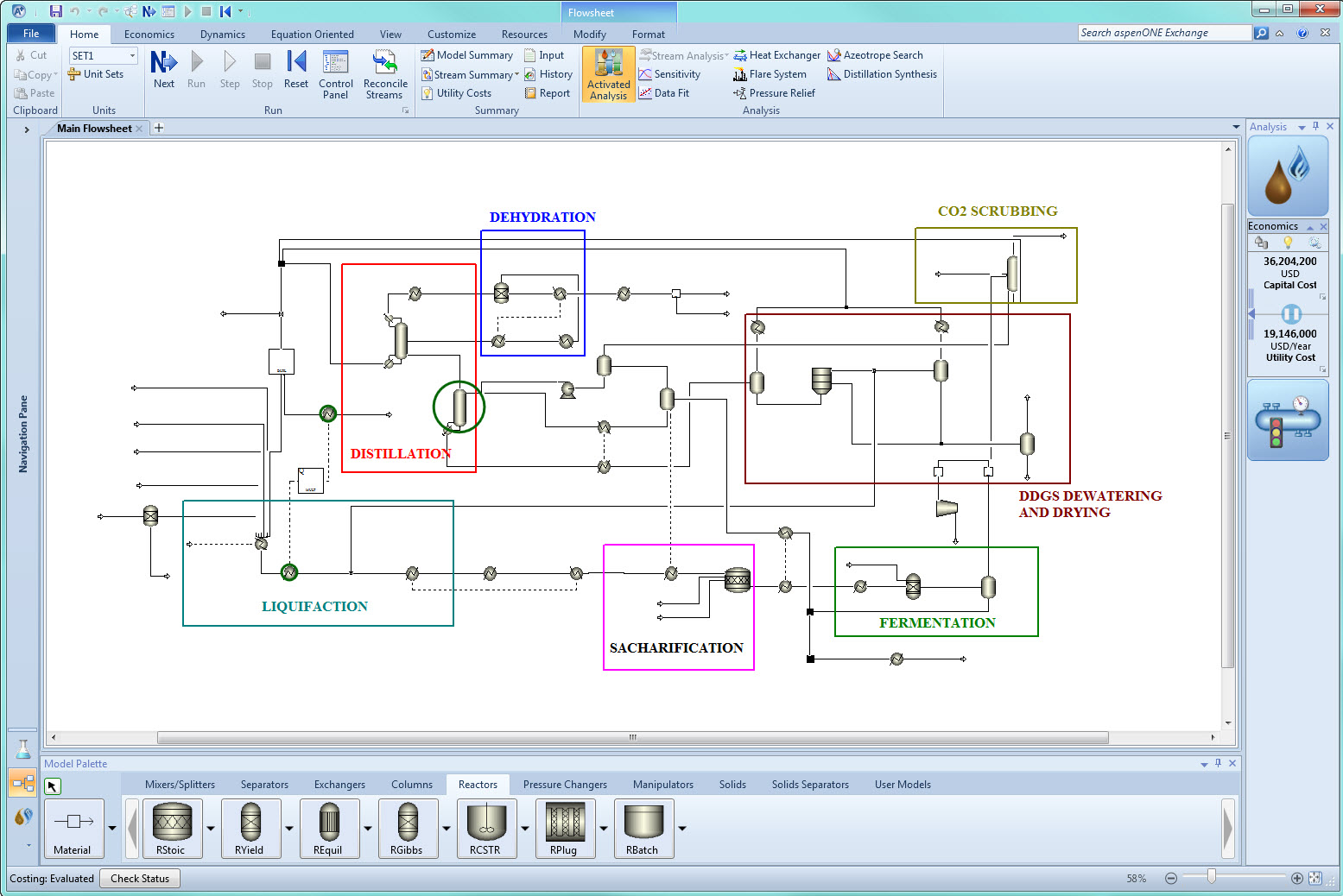The image size is (1343, 896).
Task: Close the Main Flowsheet tab
Action: (139, 129)
